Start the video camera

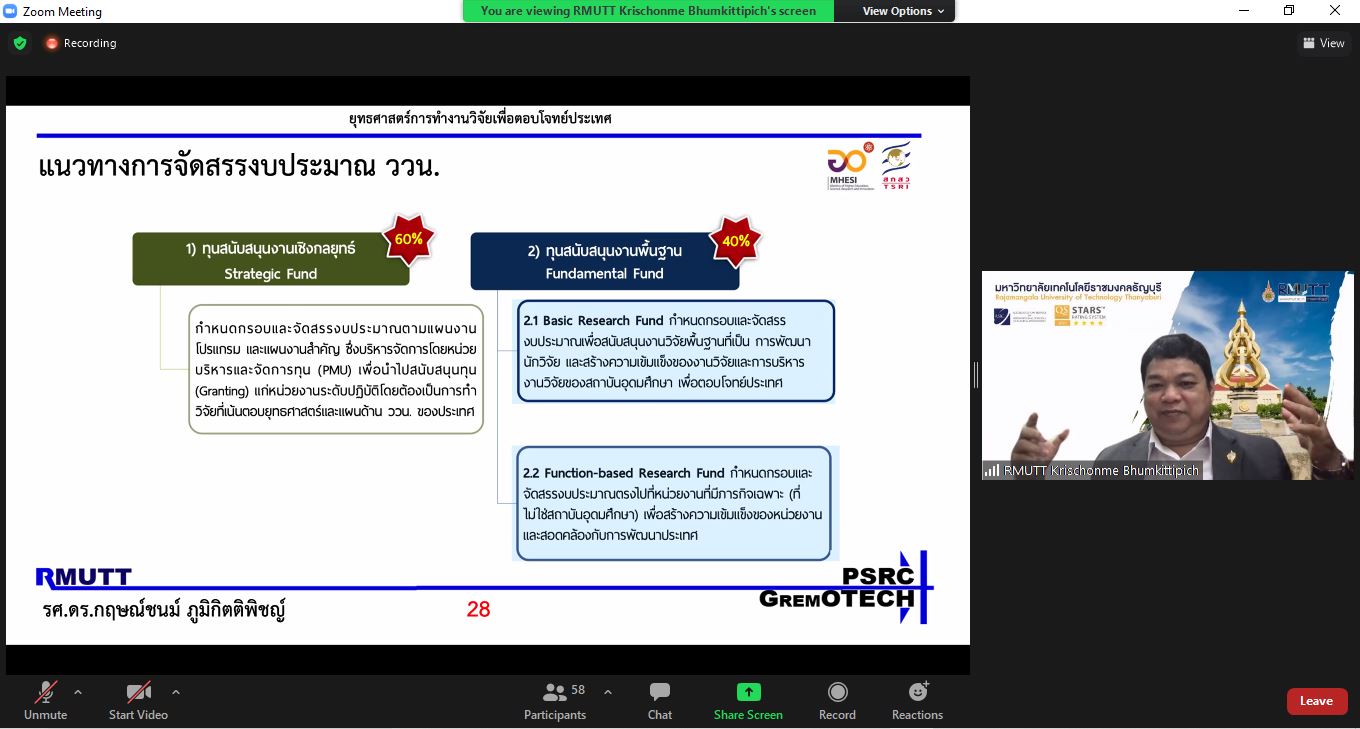138,701
